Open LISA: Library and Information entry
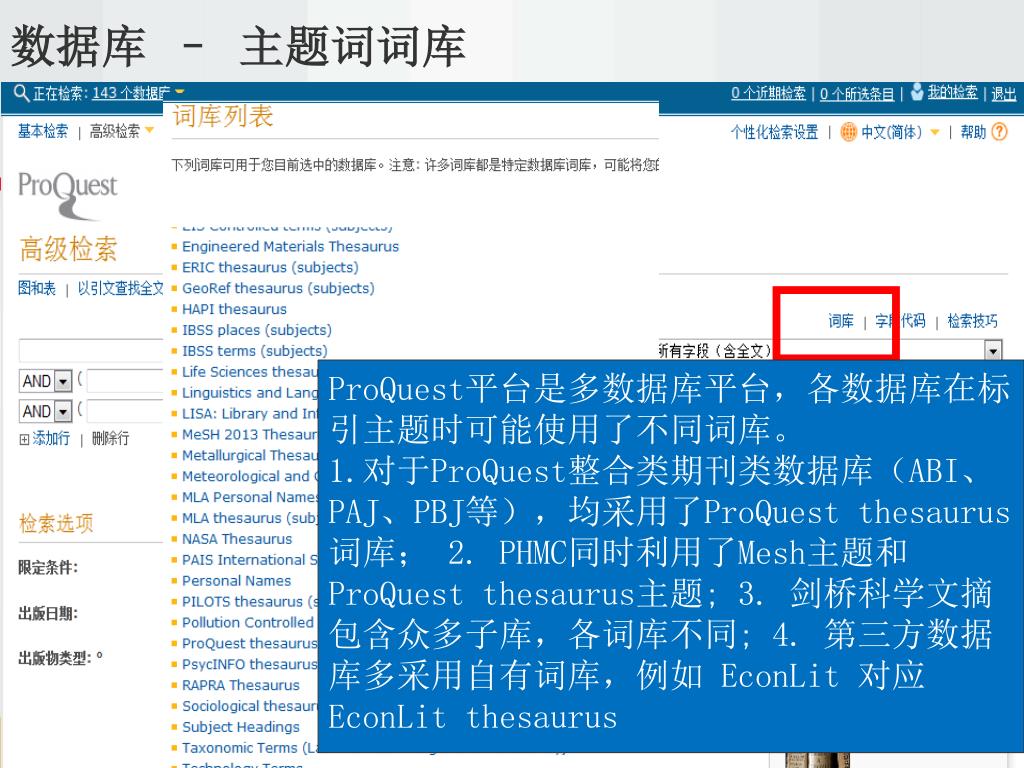The image size is (1024, 768). pyautogui.click(x=249, y=413)
